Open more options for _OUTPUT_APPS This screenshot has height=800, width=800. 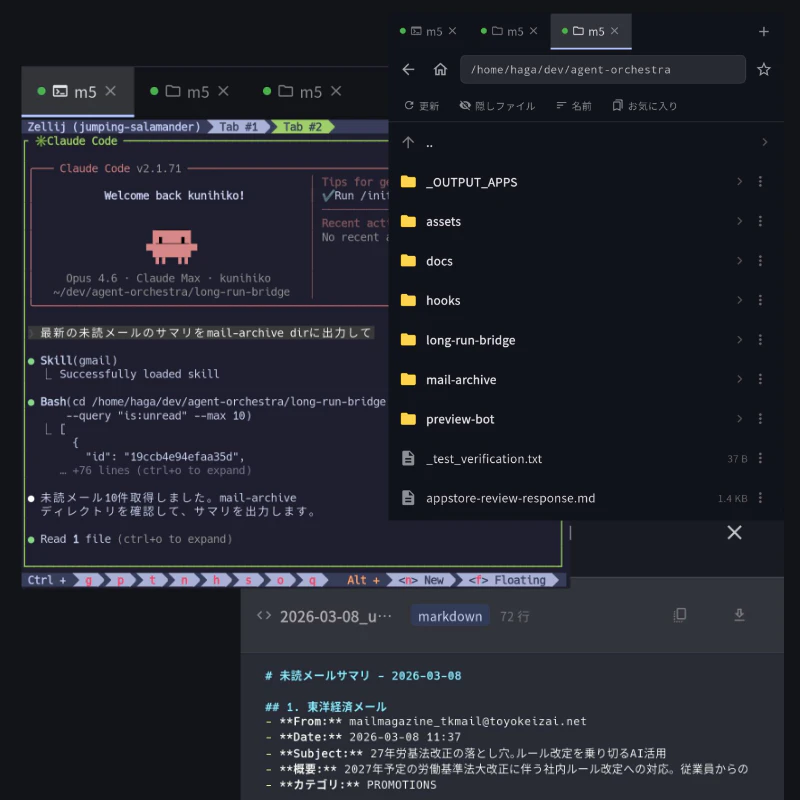(x=760, y=182)
